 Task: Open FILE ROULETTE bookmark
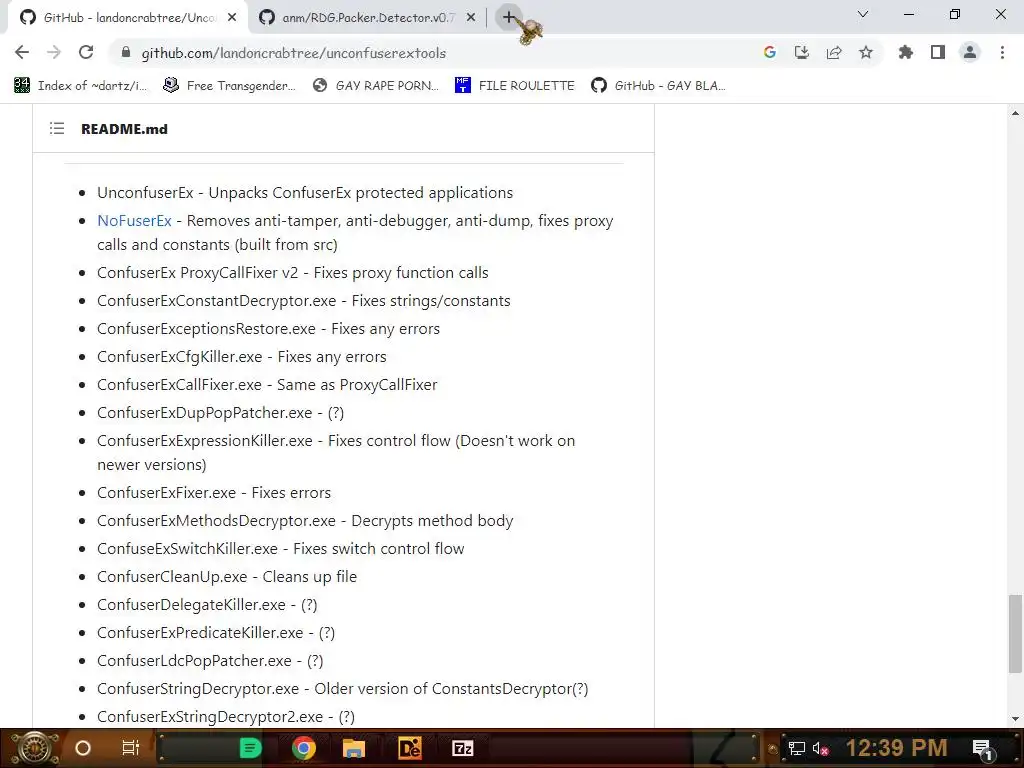tap(515, 86)
